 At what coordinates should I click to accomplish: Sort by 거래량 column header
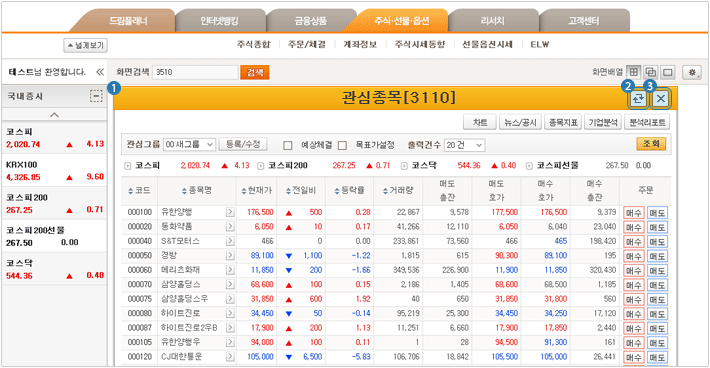pos(398,191)
